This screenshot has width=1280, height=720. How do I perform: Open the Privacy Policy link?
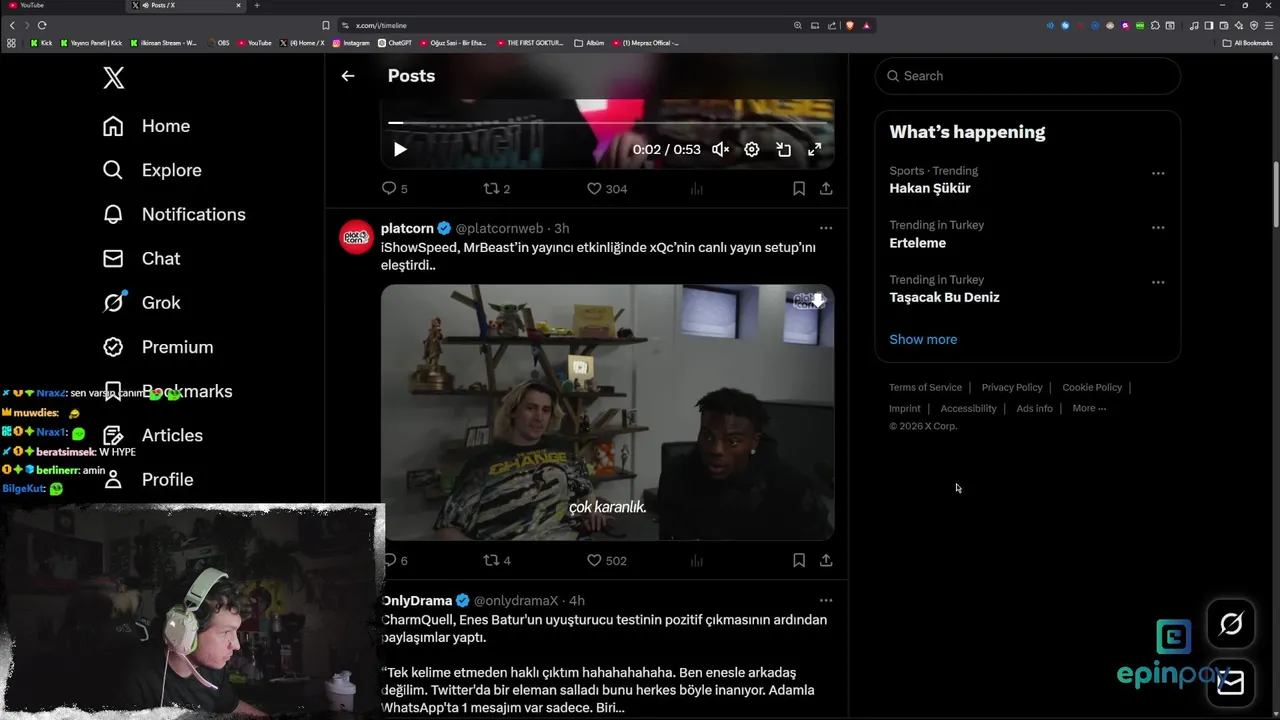click(1012, 387)
